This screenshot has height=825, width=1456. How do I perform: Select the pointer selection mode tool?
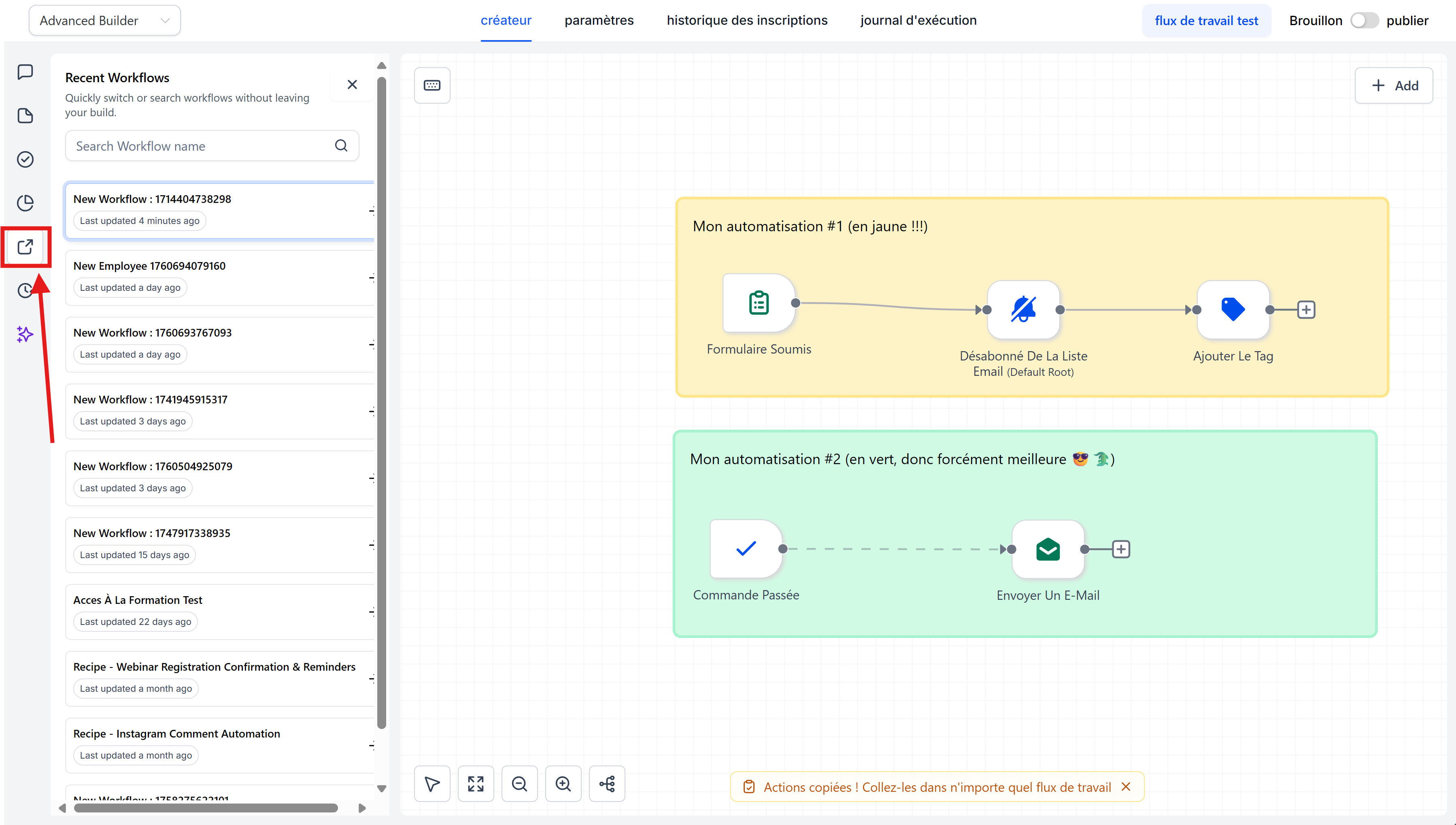click(x=431, y=784)
